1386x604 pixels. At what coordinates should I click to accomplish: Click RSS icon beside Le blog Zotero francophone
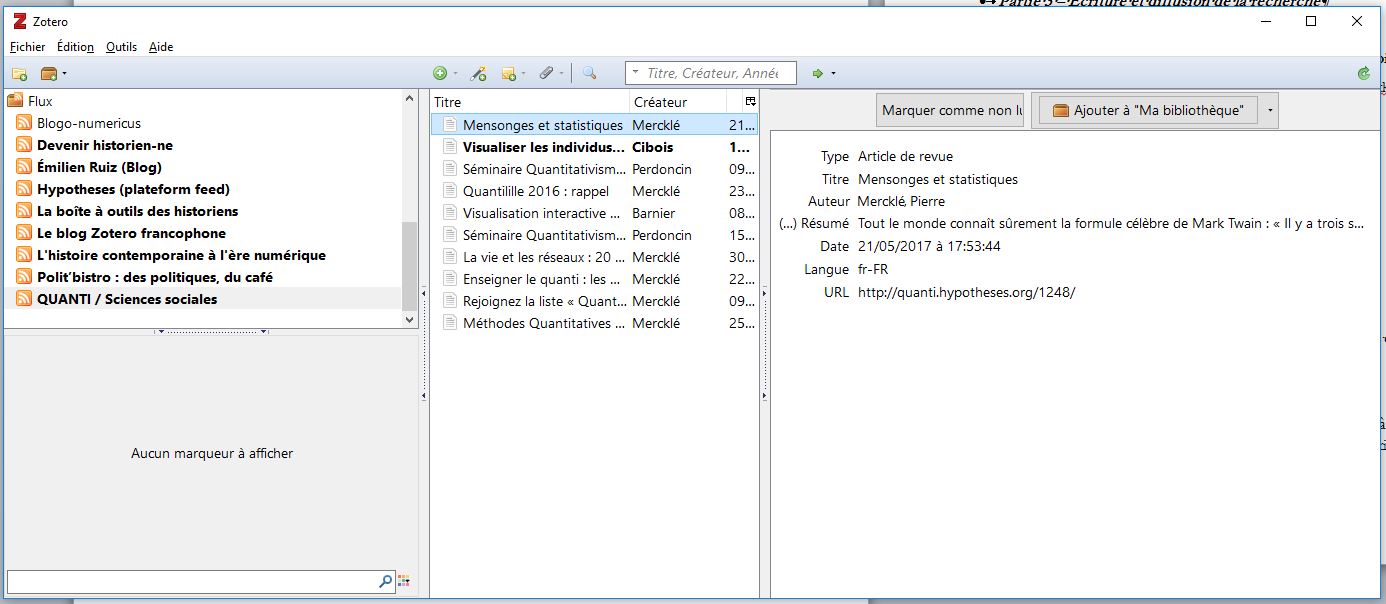[24, 233]
